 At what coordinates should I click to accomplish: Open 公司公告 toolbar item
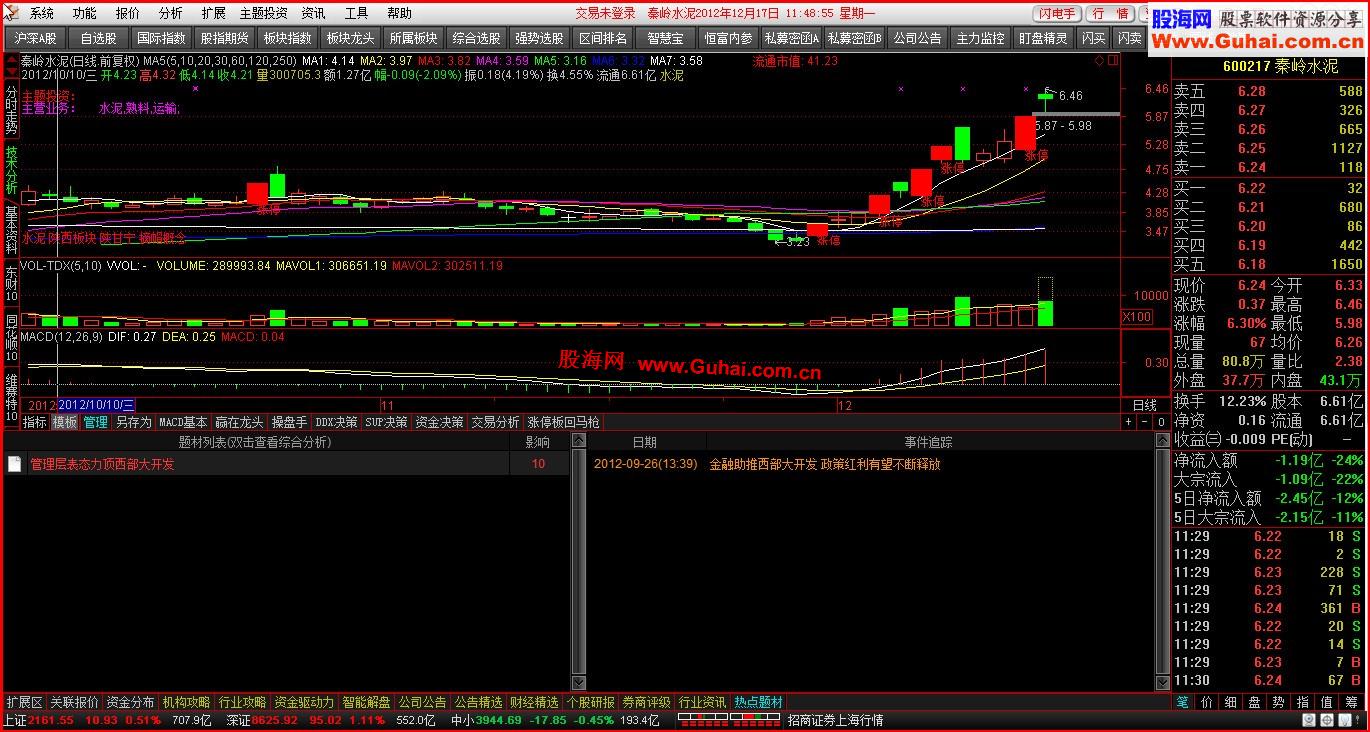[x=917, y=38]
